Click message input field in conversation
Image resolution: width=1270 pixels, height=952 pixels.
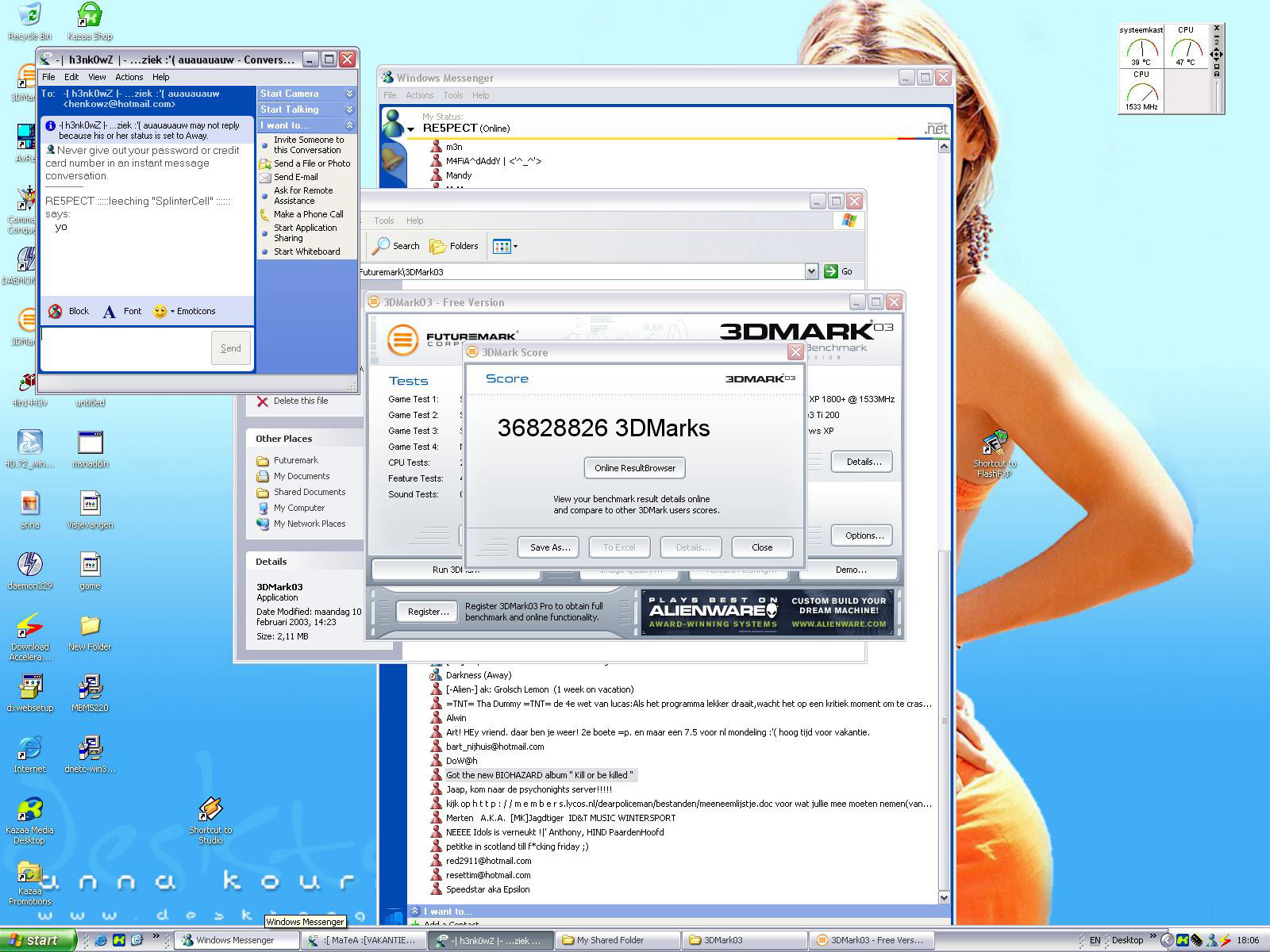[125, 348]
